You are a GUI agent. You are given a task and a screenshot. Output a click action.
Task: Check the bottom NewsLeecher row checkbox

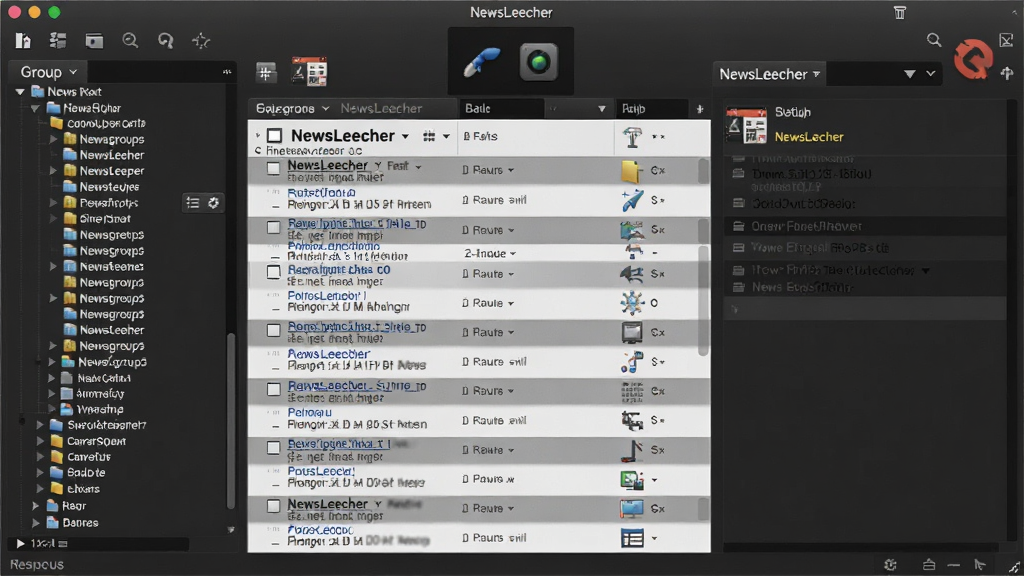274,506
